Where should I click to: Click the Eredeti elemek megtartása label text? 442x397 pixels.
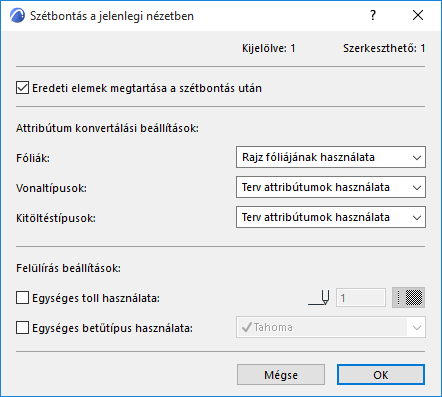(x=147, y=88)
